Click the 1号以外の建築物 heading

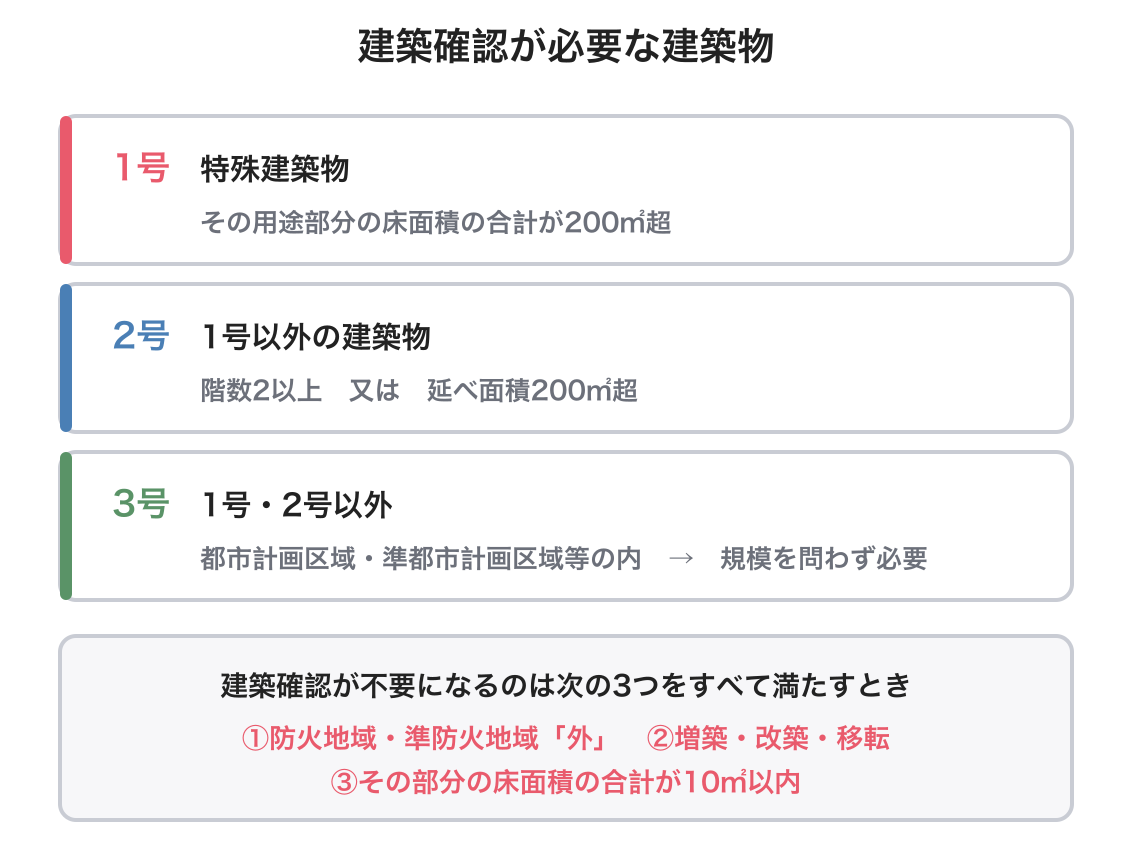tap(315, 337)
